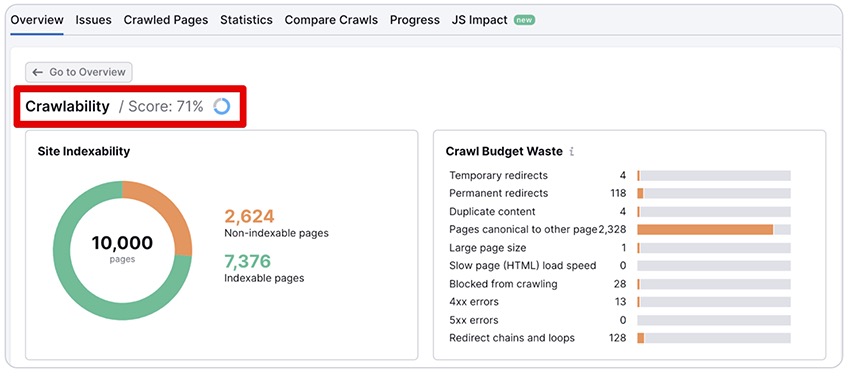
Task: Click the Pages canonical to other page bar
Action: click(x=714, y=230)
